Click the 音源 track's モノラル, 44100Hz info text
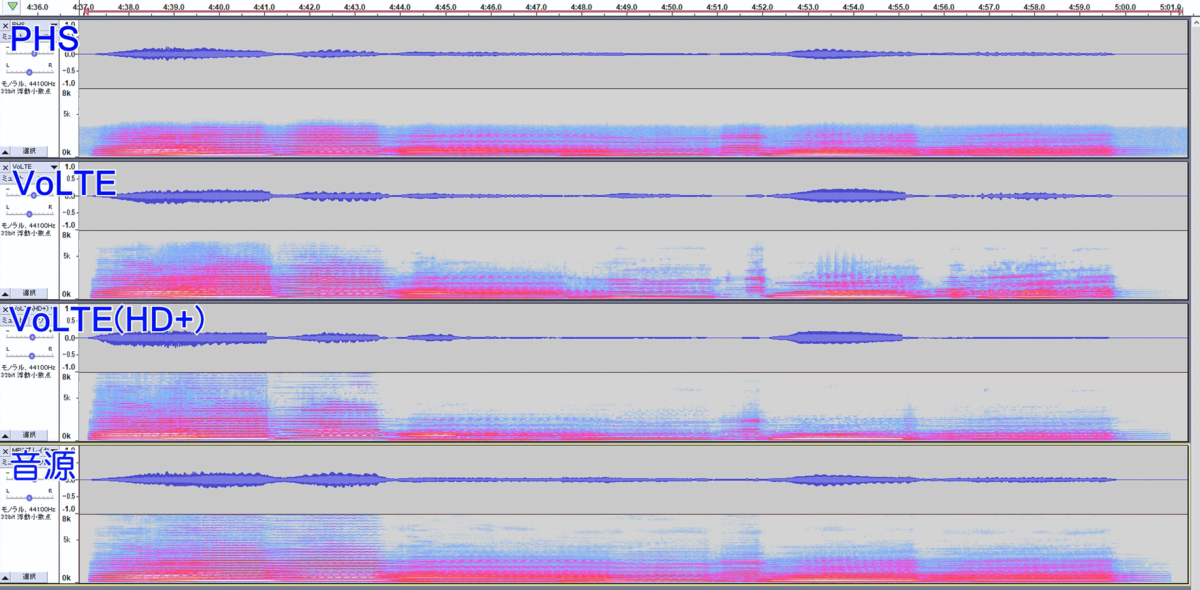Image resolution: width=1200 pixels, height=590 pixels. (x=27, y=509)
